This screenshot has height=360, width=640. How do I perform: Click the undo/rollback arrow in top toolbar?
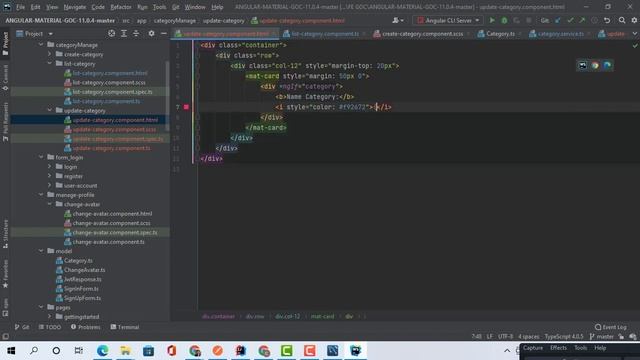coord(607,20)
